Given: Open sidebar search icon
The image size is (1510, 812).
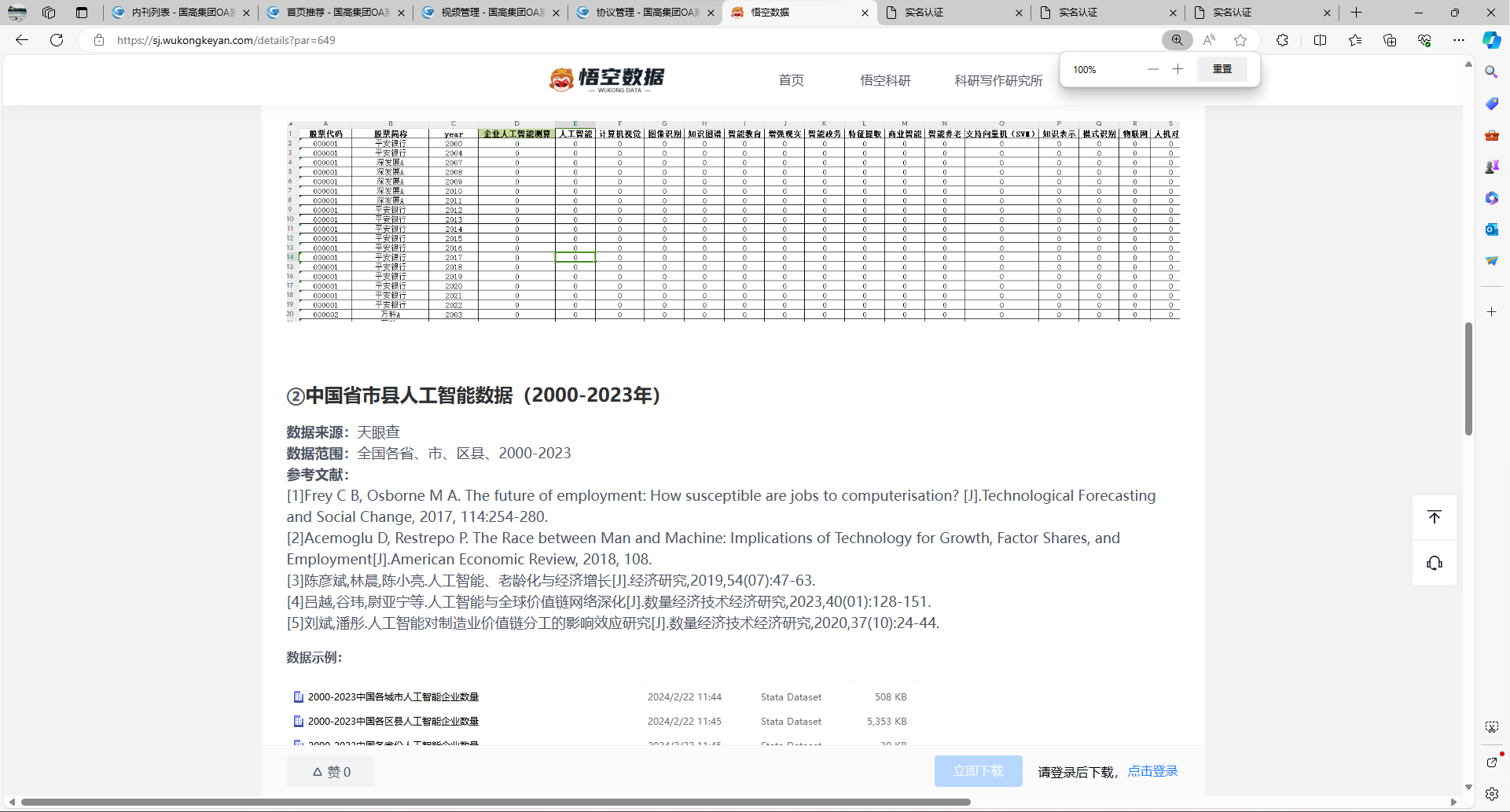Looking at the screenshot, I should coord(1492,72).
